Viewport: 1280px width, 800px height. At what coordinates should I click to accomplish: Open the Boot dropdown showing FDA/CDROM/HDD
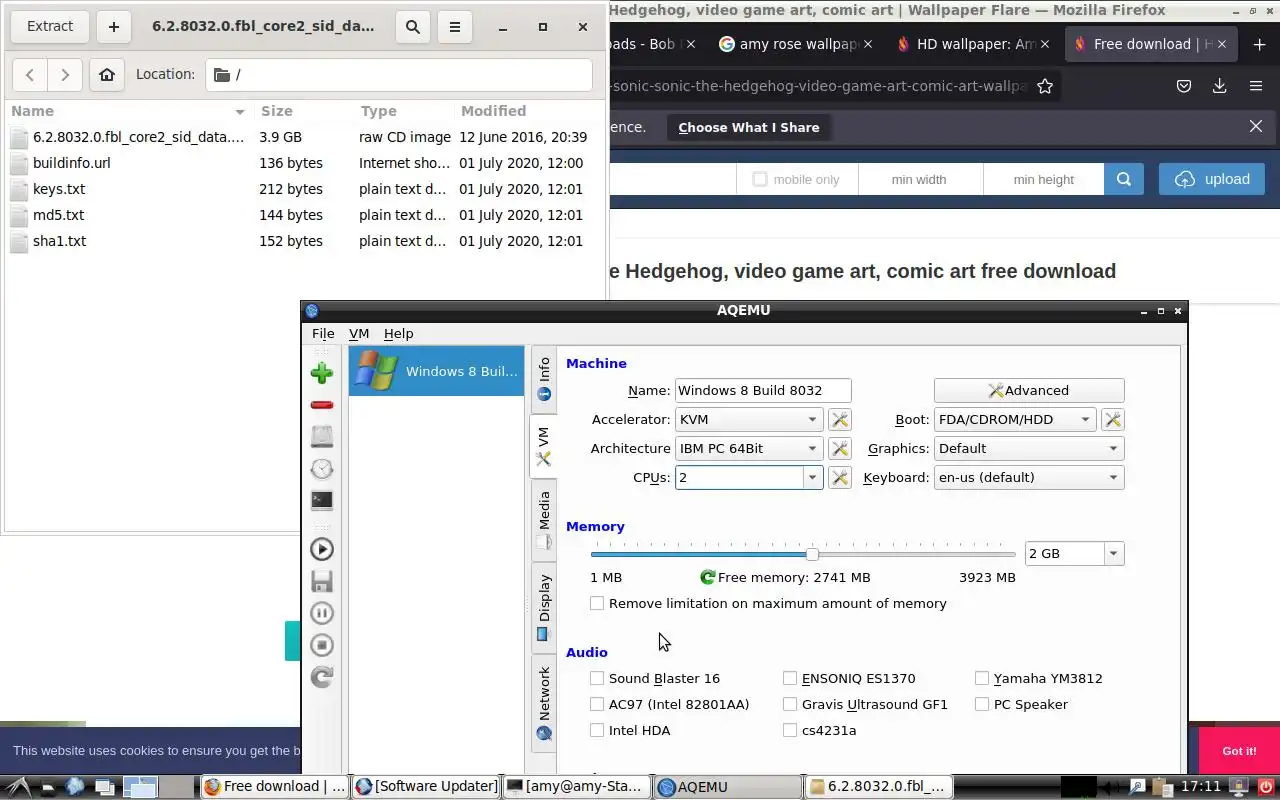1015,419
